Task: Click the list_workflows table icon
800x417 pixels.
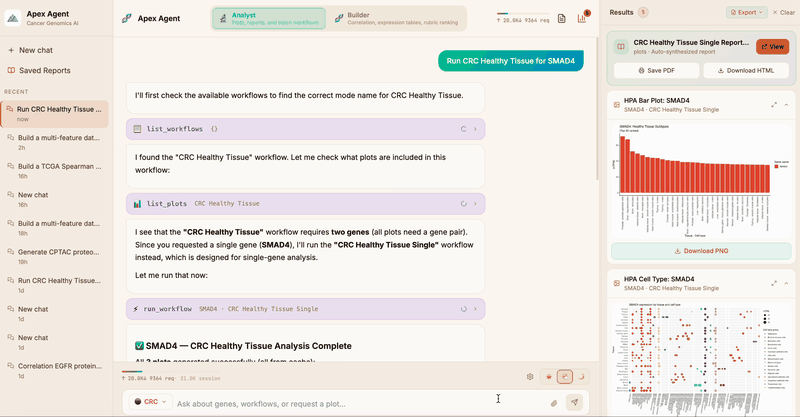Action: point(137,129)
